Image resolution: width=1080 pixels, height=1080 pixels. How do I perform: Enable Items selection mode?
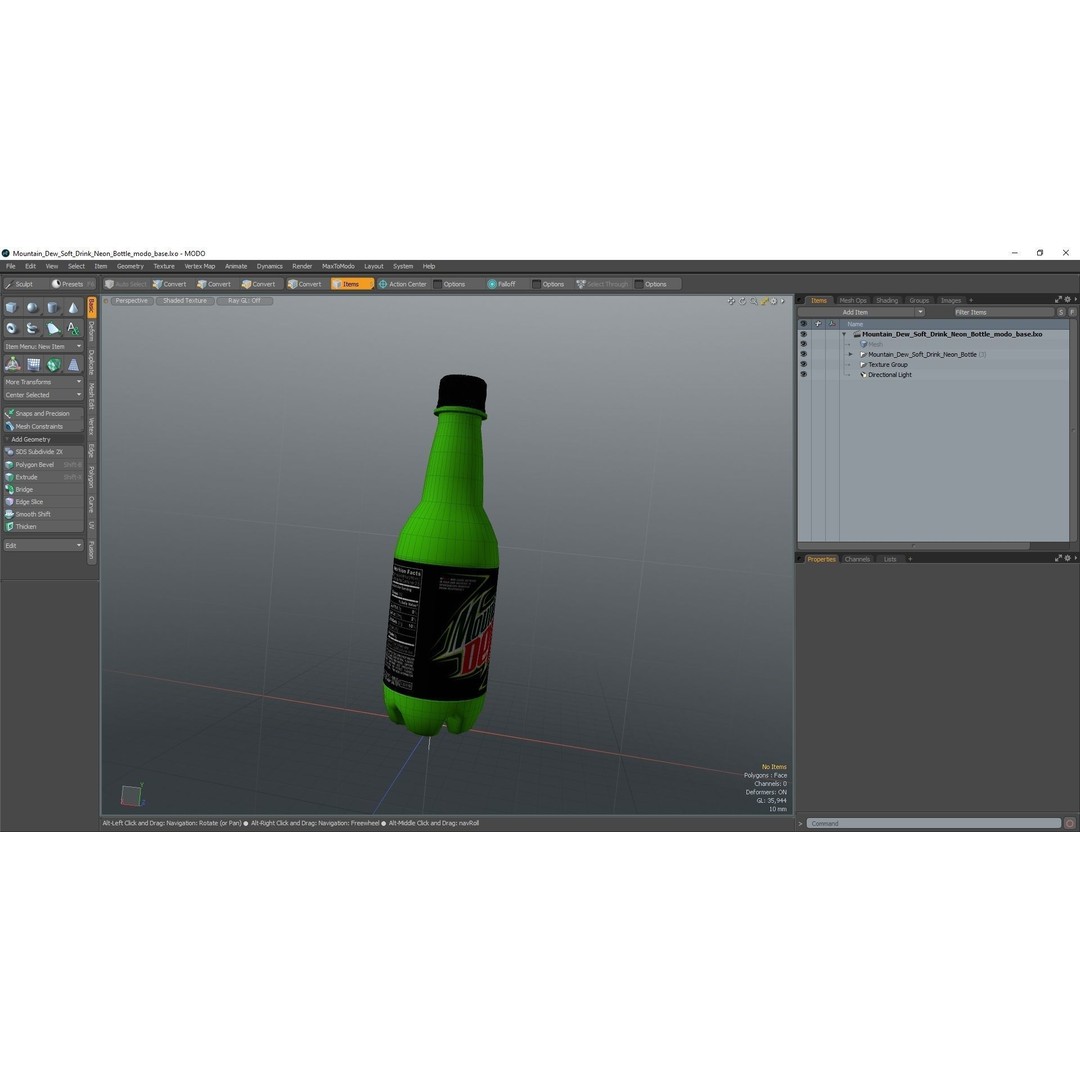tap(351, 284)
